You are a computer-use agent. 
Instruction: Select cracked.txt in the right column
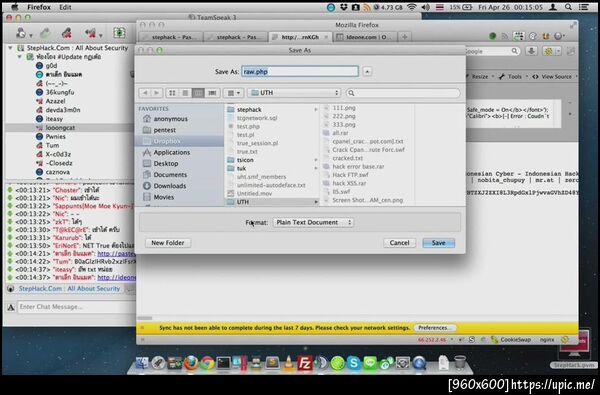point(347,158)
